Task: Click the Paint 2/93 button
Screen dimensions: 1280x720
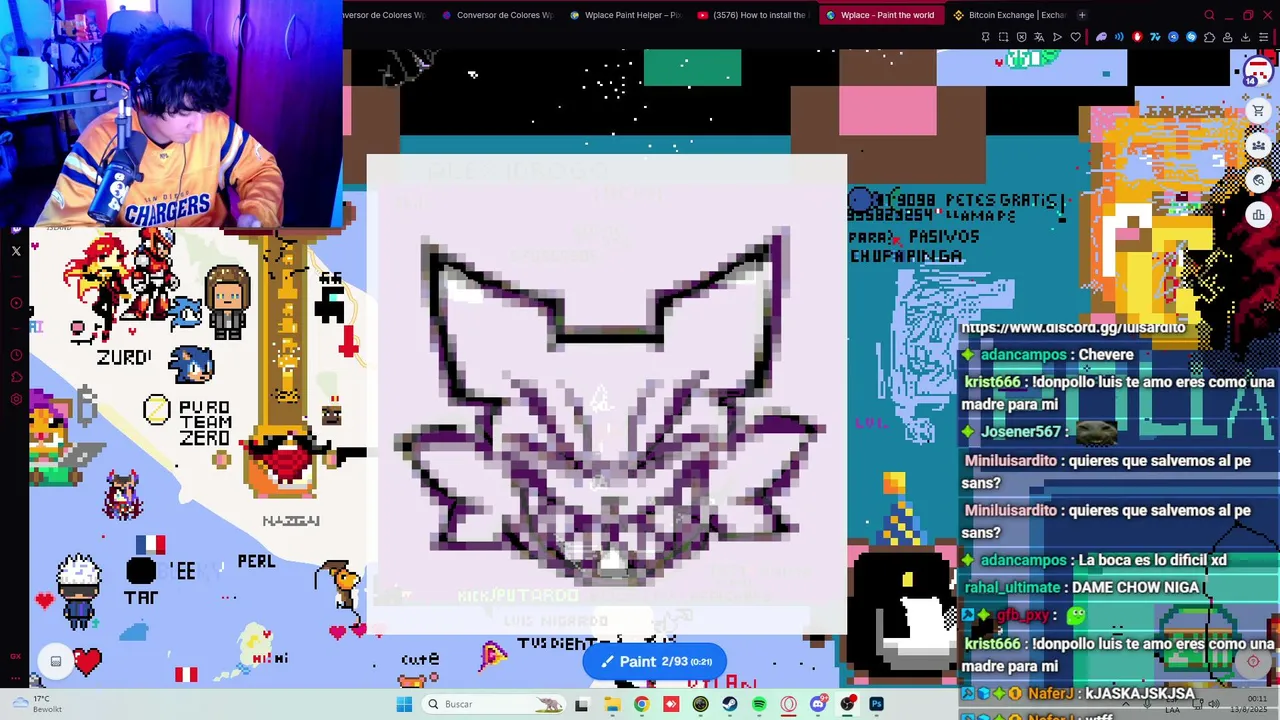Action: coord(655,661)
